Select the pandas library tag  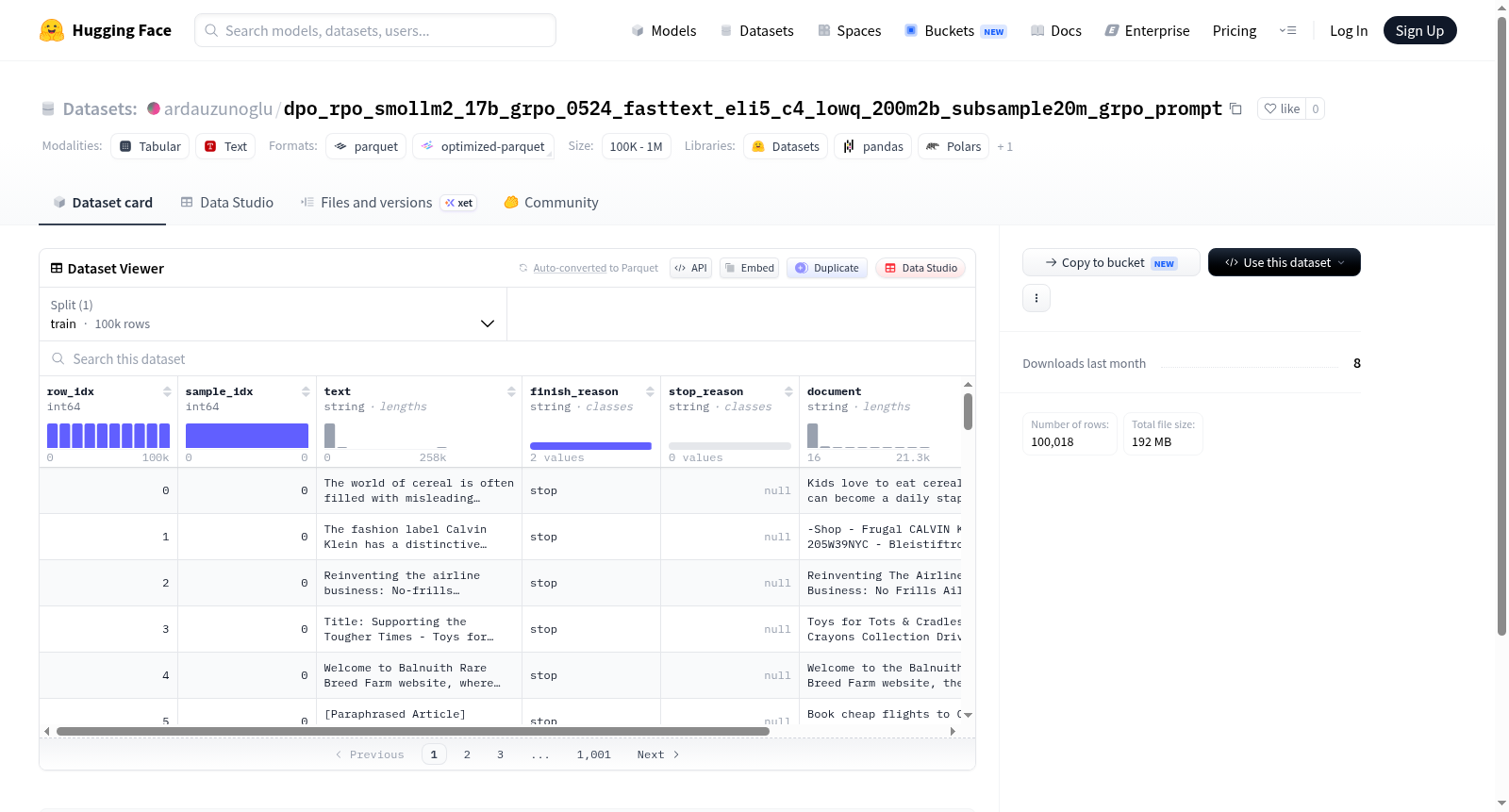pyautogui.click(x=873, y=146)
